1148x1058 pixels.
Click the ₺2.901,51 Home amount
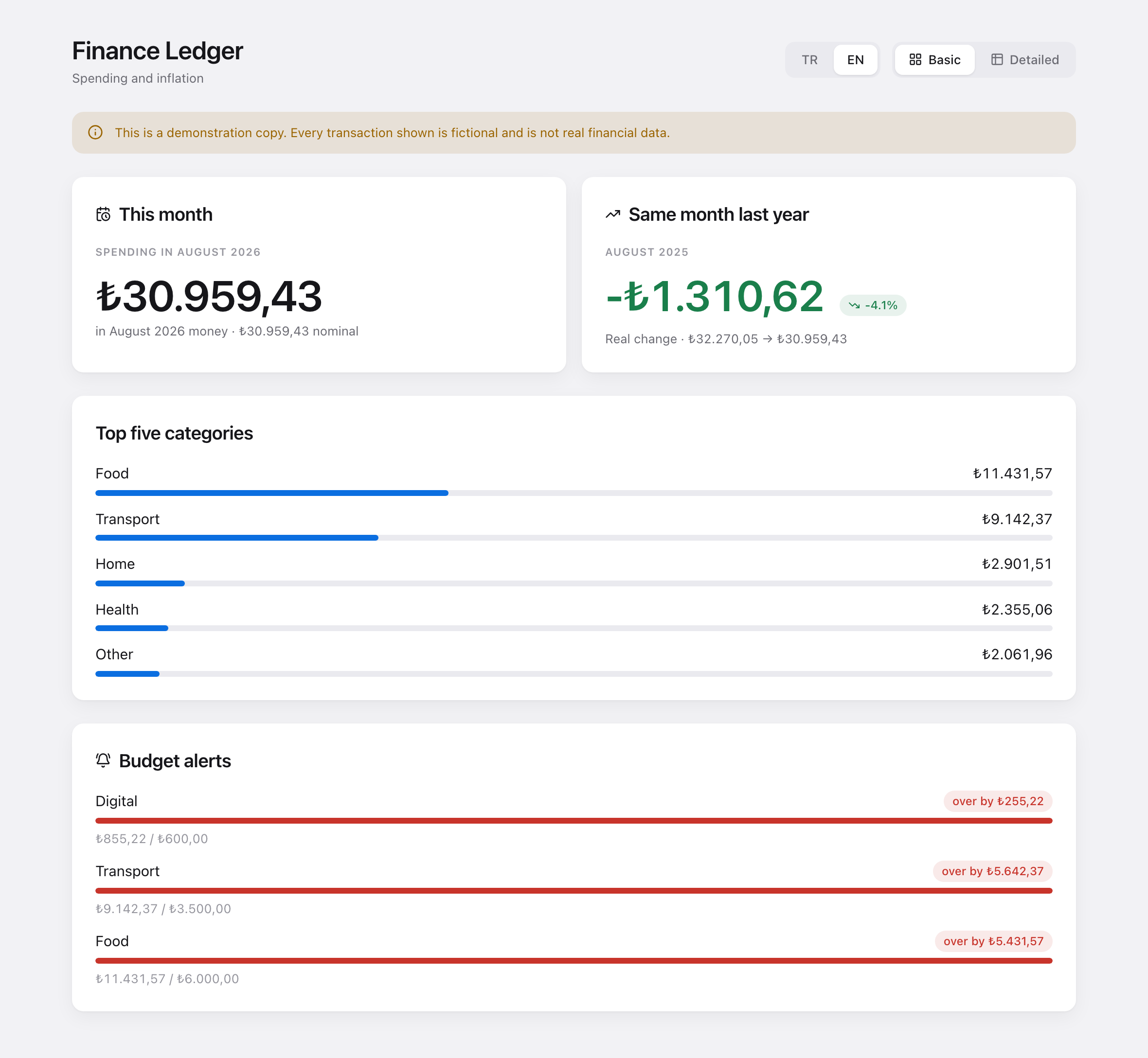(1017, 564)
